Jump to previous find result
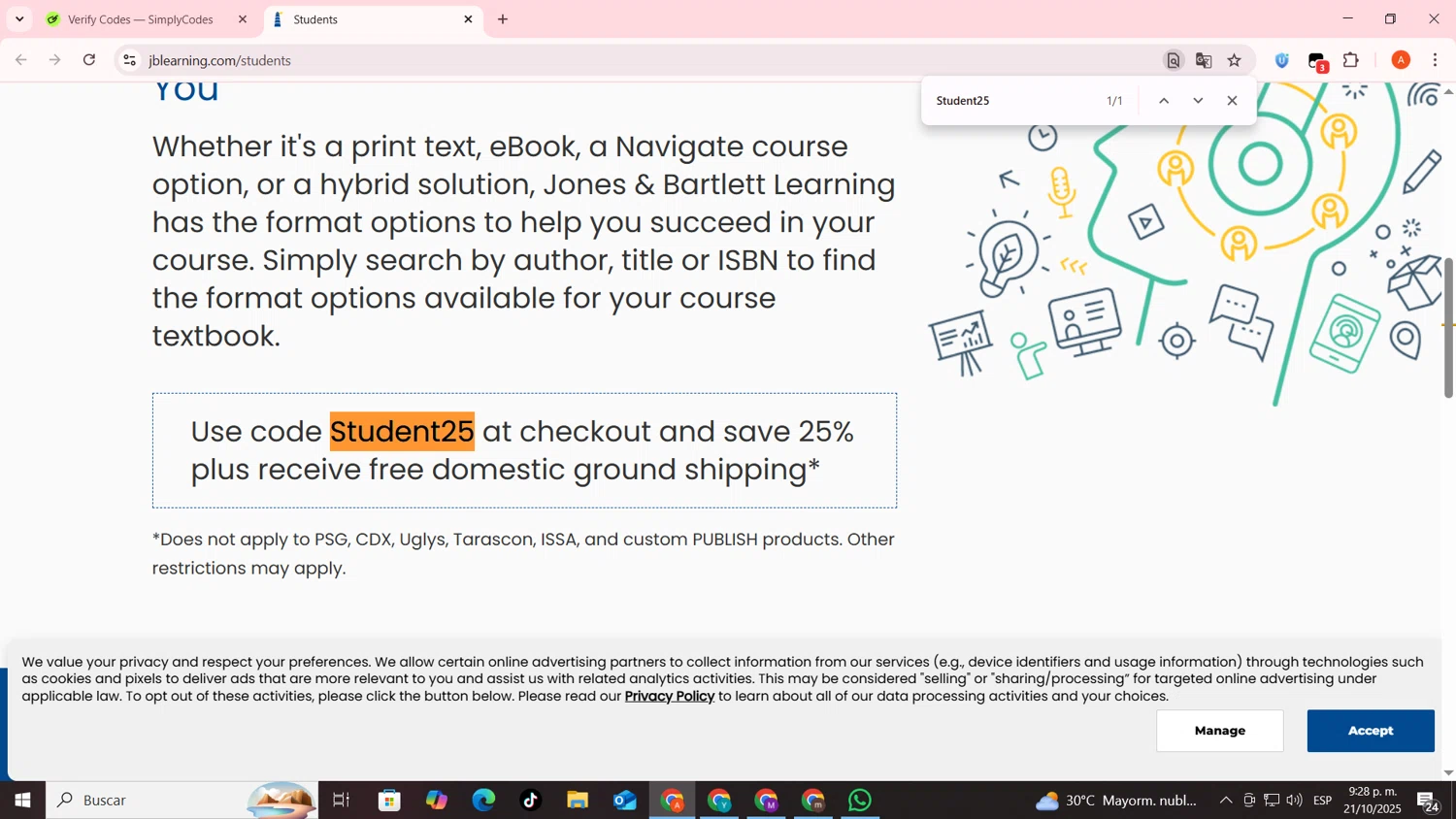Image resolution: width=1456 pixels, height=819 pixels. [1164, 101]
